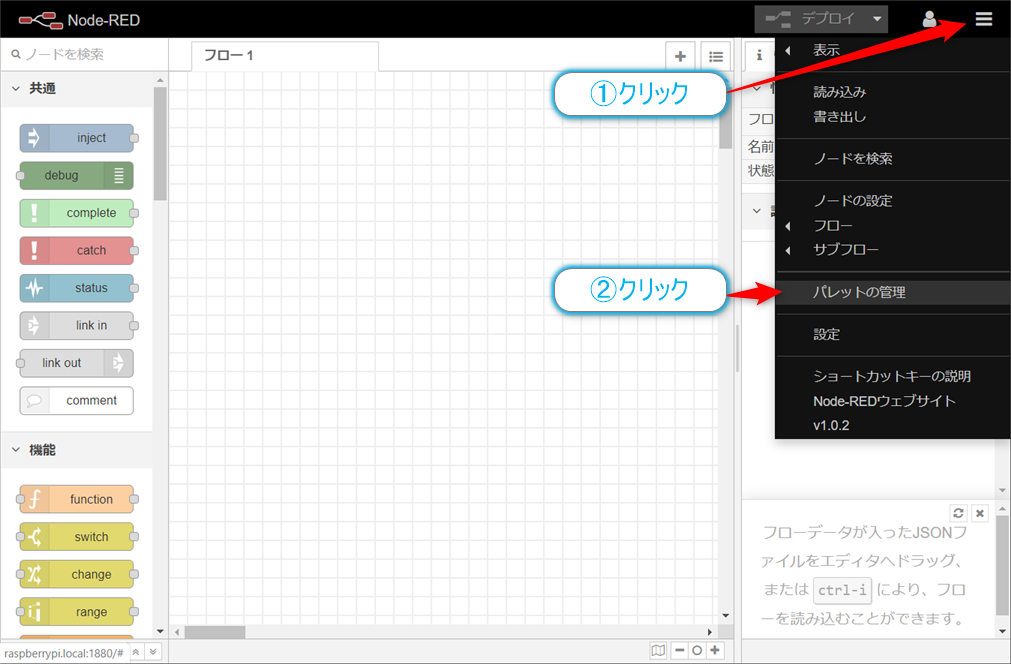Add a new flow tab with plus
This screenshot has height=664, width=1011.
680,56
